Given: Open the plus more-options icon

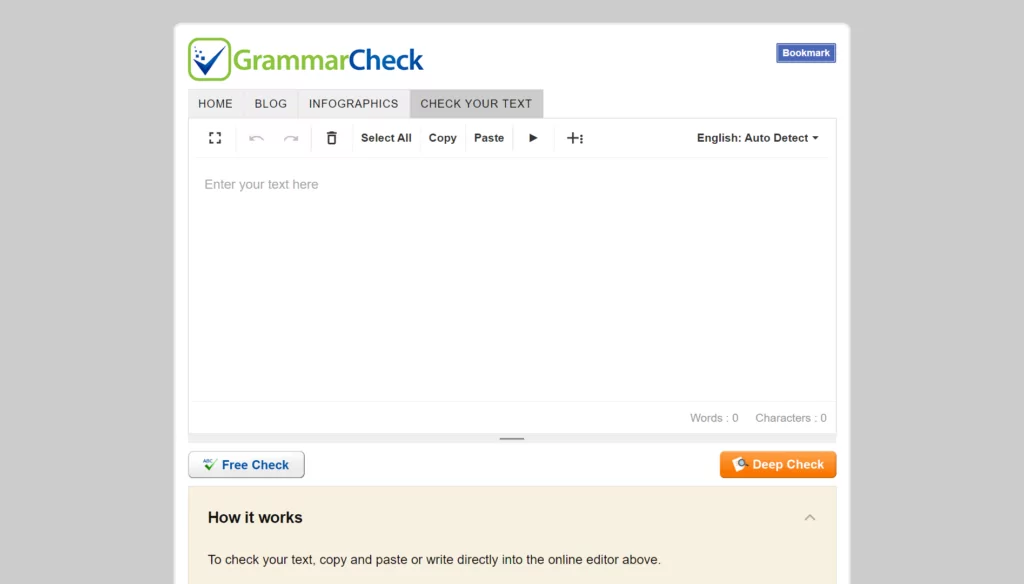Looking at the screenshot, I should [x=574, y=138].
